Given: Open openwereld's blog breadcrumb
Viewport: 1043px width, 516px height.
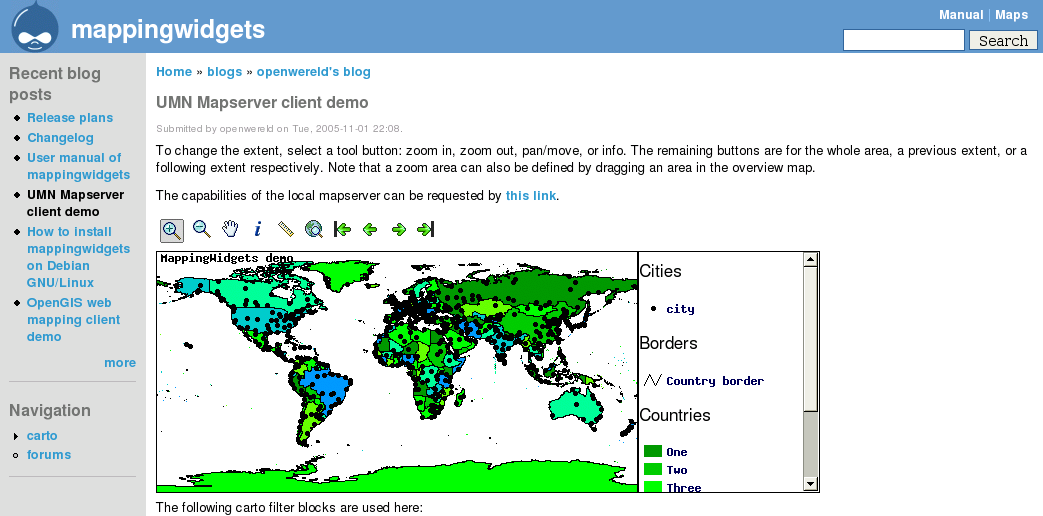Looking at the screenshot, I should [313, 72].
